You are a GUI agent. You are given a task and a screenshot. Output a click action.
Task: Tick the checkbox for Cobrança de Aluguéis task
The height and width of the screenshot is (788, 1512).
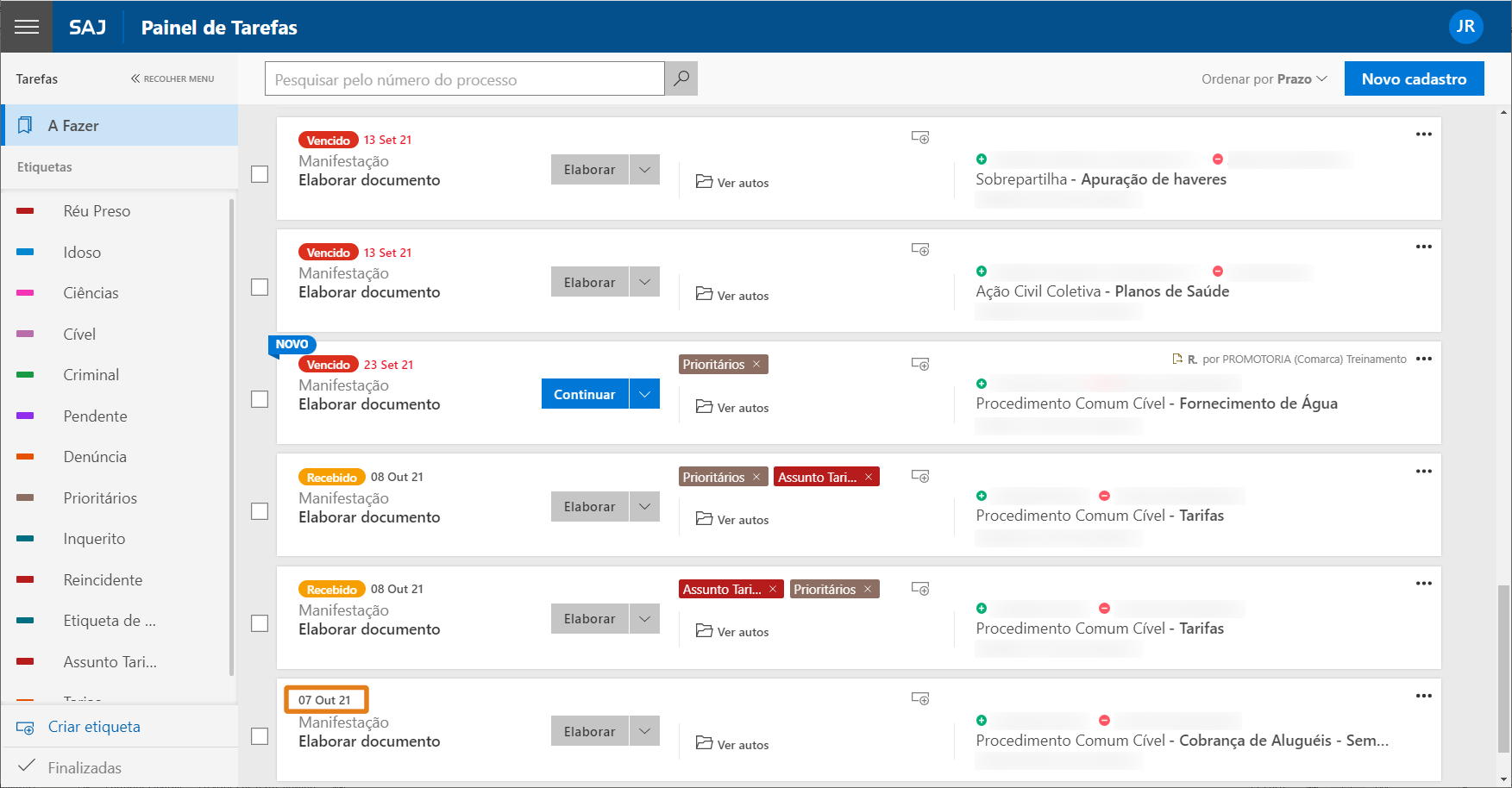coord(260,736)
